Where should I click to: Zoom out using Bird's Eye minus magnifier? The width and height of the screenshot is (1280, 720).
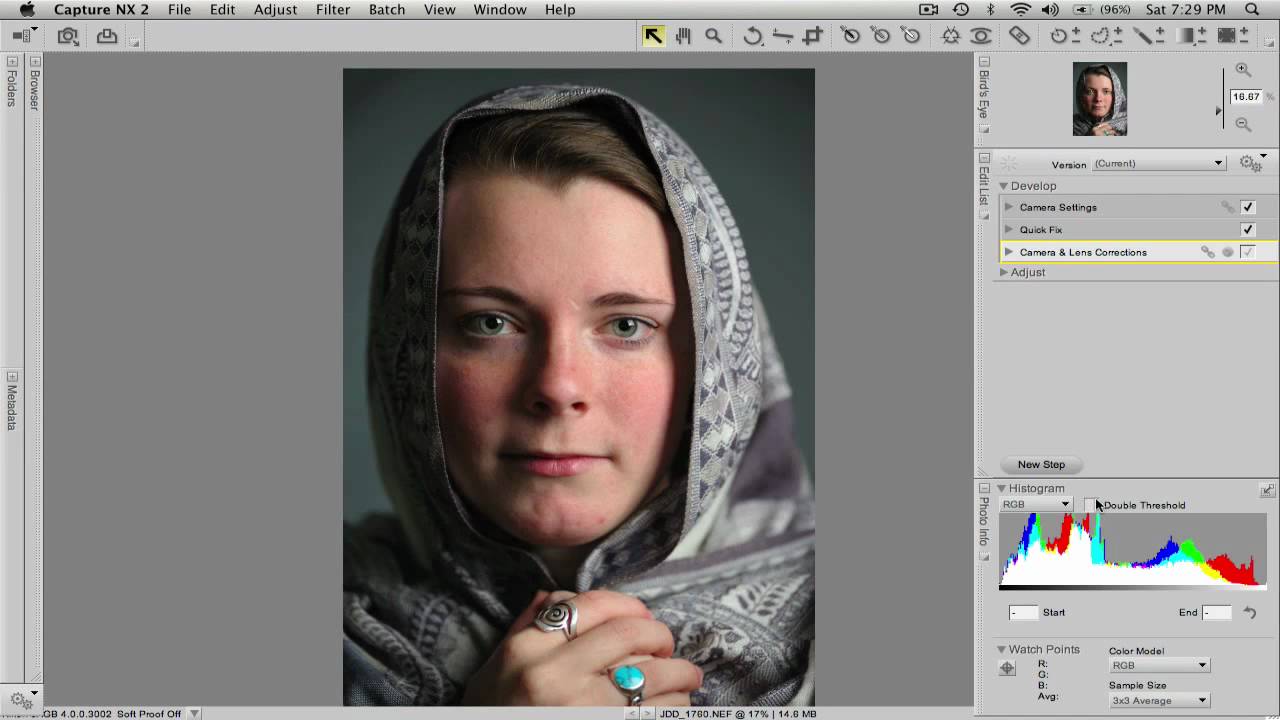click(1243, 125)
